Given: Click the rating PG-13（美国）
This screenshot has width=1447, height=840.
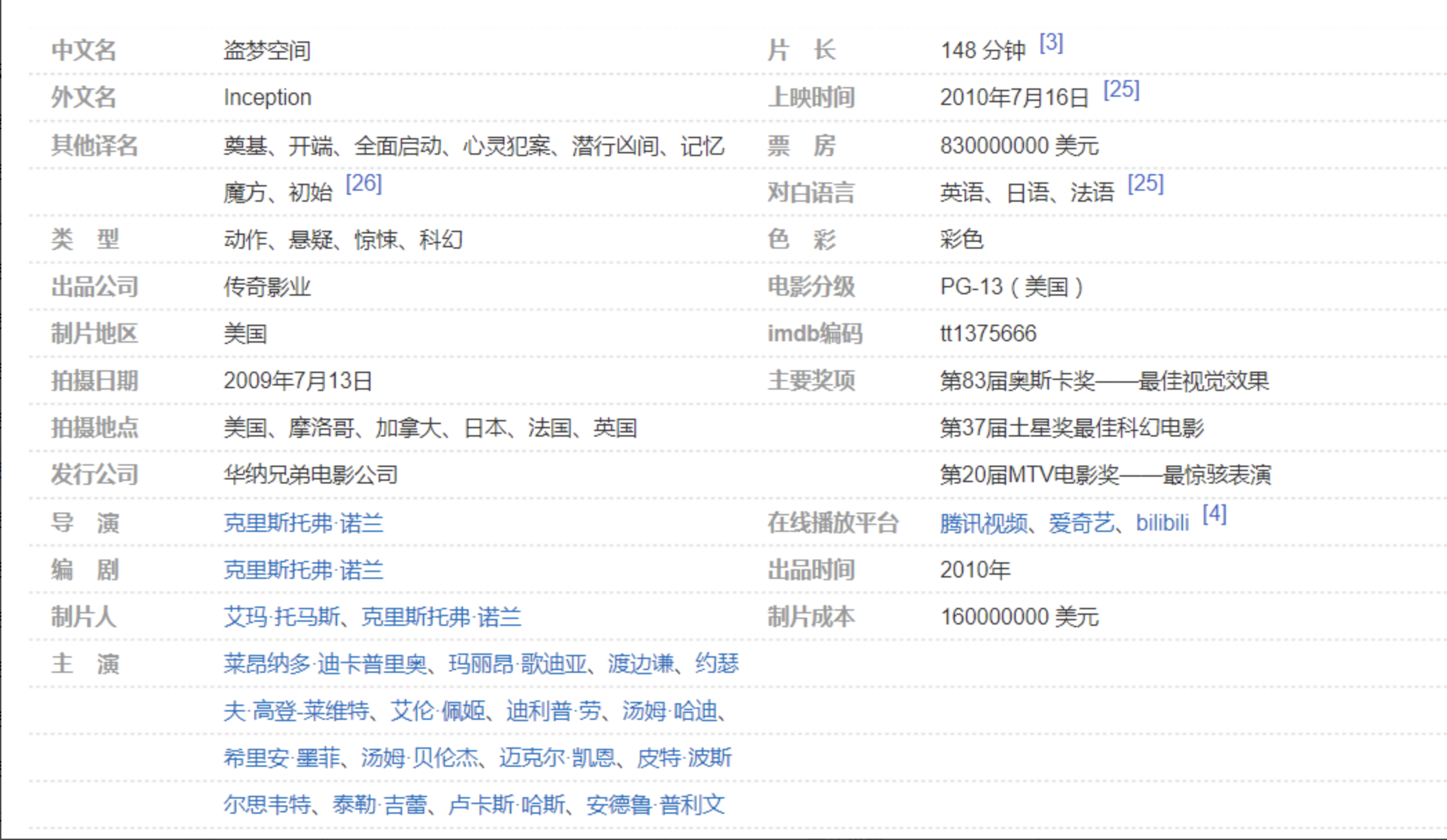Looking at the screenshot, I should click(x=1012, y=287).
